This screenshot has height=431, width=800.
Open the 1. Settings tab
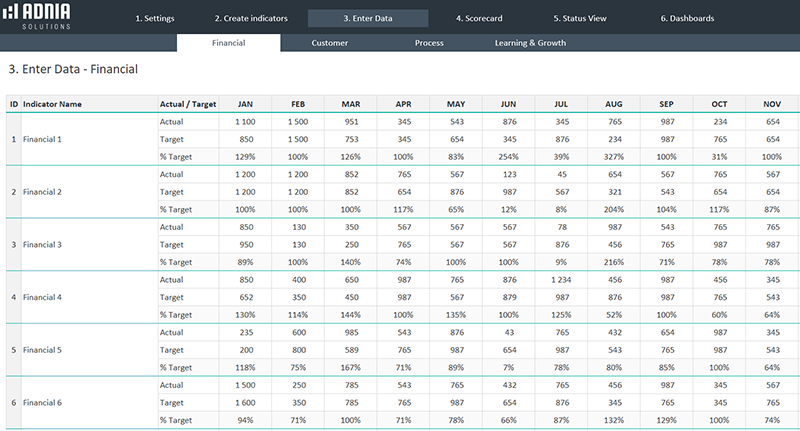(x=153, y=18)
